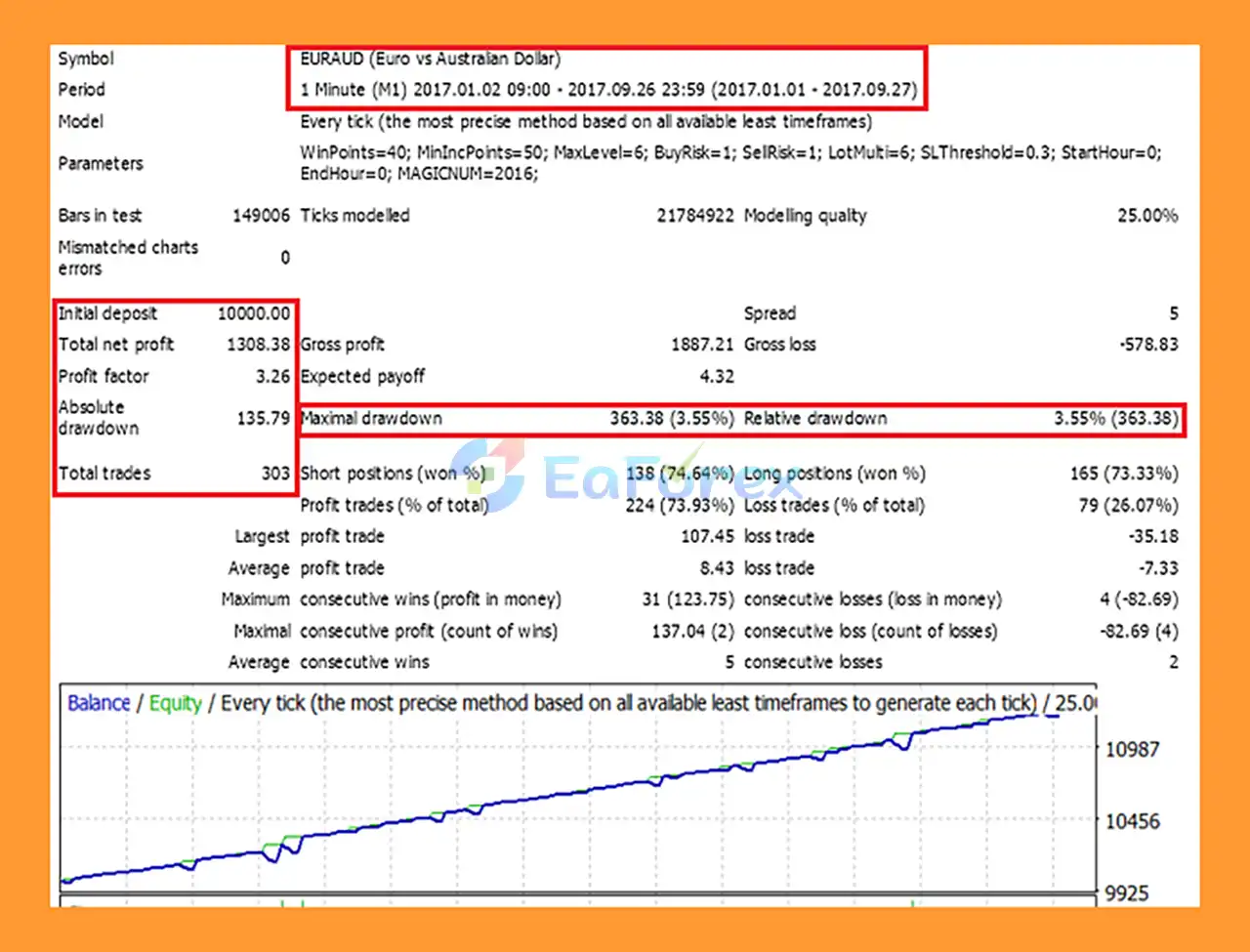This screenshot has height=952, width=1250.
Task: Click the Relative drawdown value 3.55% (363.38)
Action: [1115, 418]
